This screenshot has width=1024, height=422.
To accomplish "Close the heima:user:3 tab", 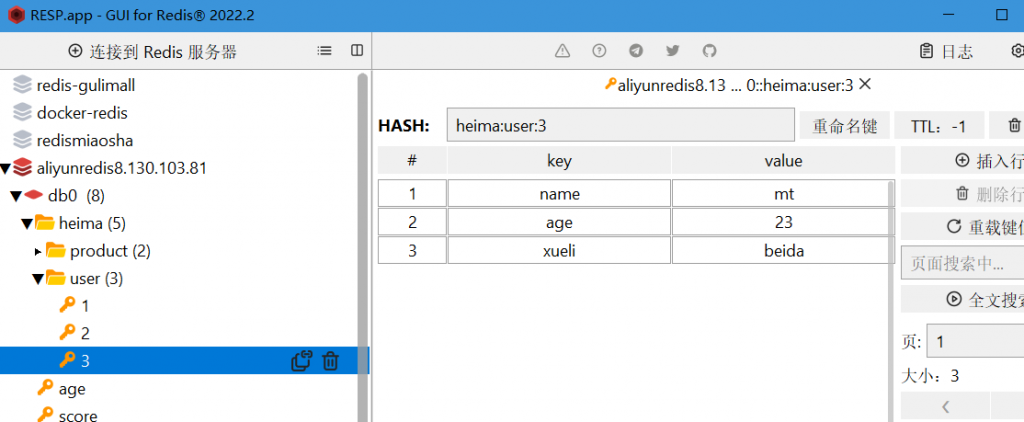I will pyautogui.click(x=865, y=85).
